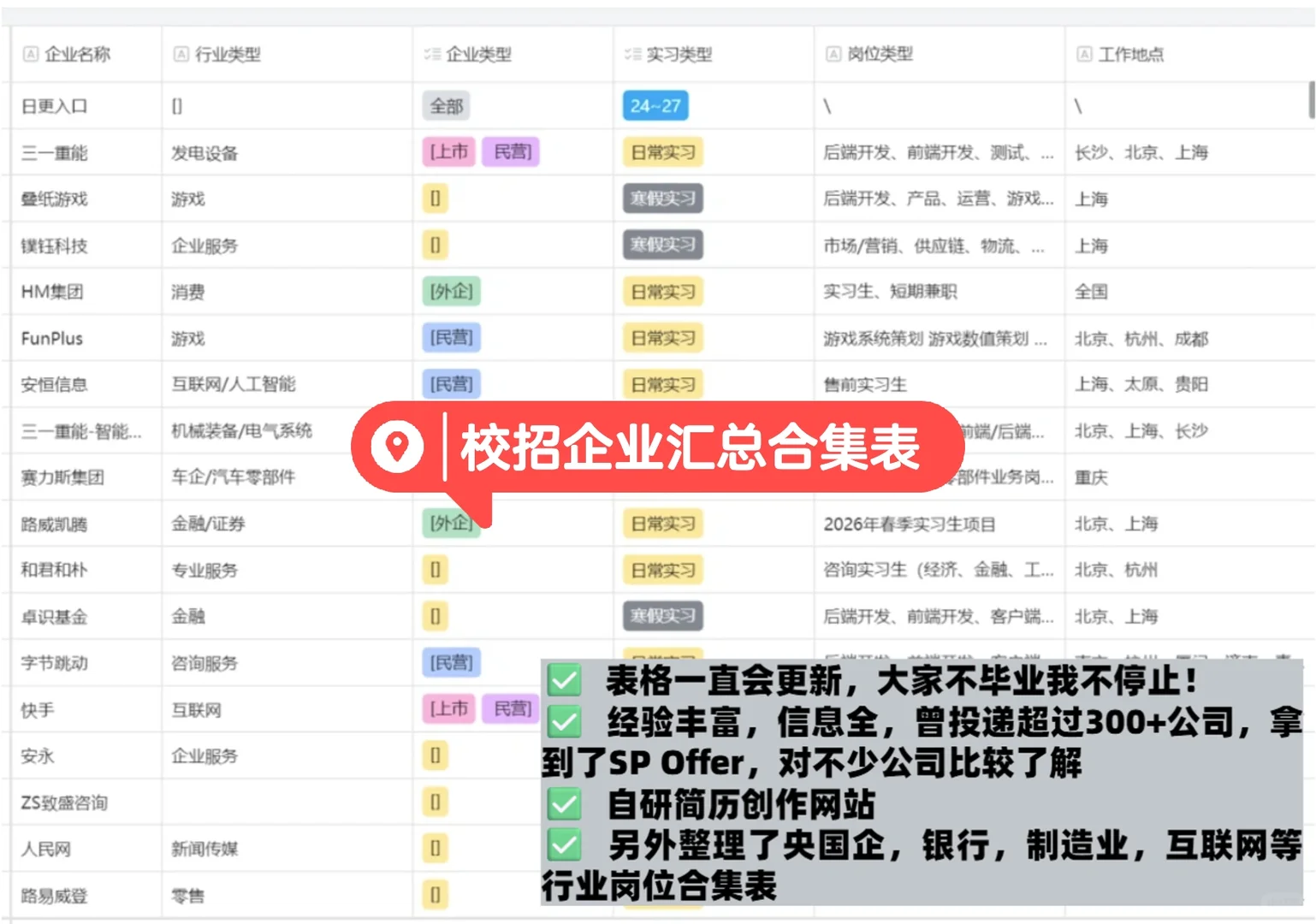This screenshot has height=924, width=1316.
Task: Select the 三一重能 company name cell
Action: pyautogui.click(x=86, y=152)
